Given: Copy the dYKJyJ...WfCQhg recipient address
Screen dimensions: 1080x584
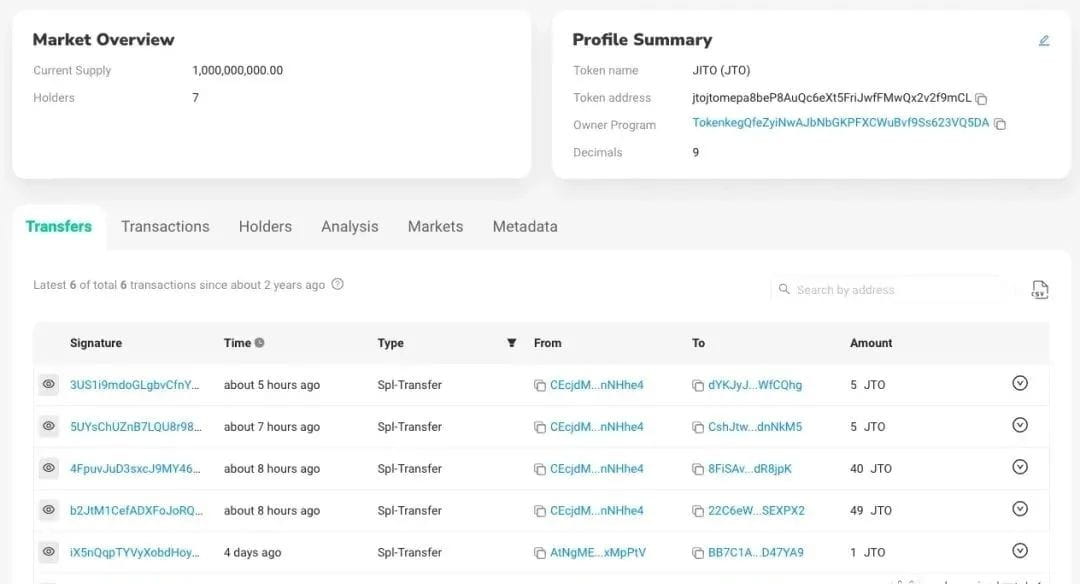Looking at the screenshot, I should coord(698,385).
